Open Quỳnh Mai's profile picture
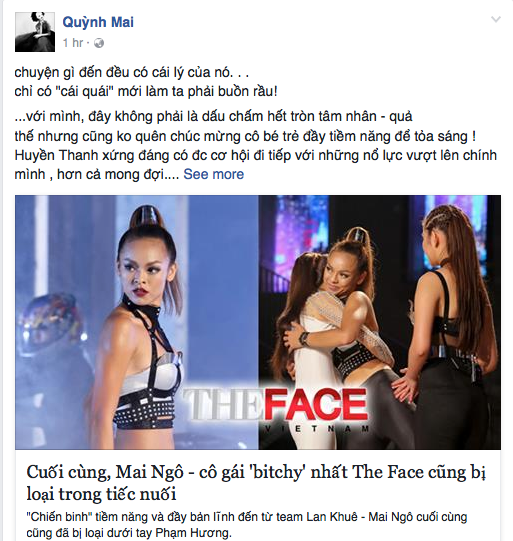This screenshot has width=513, height=541. (x=35, y=32)
